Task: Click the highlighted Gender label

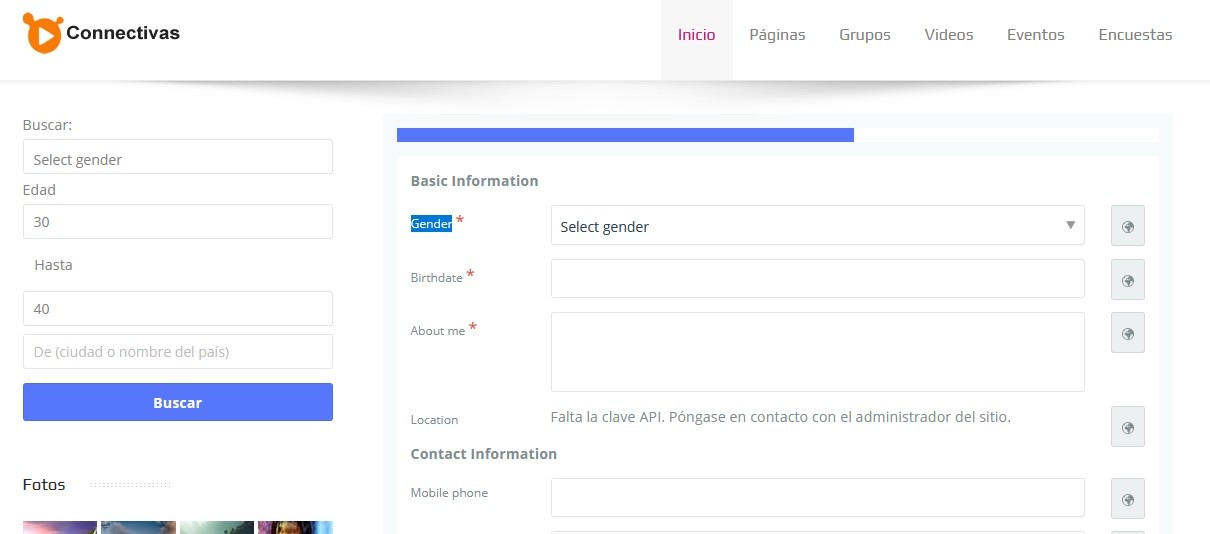Action: coord(431,224)
